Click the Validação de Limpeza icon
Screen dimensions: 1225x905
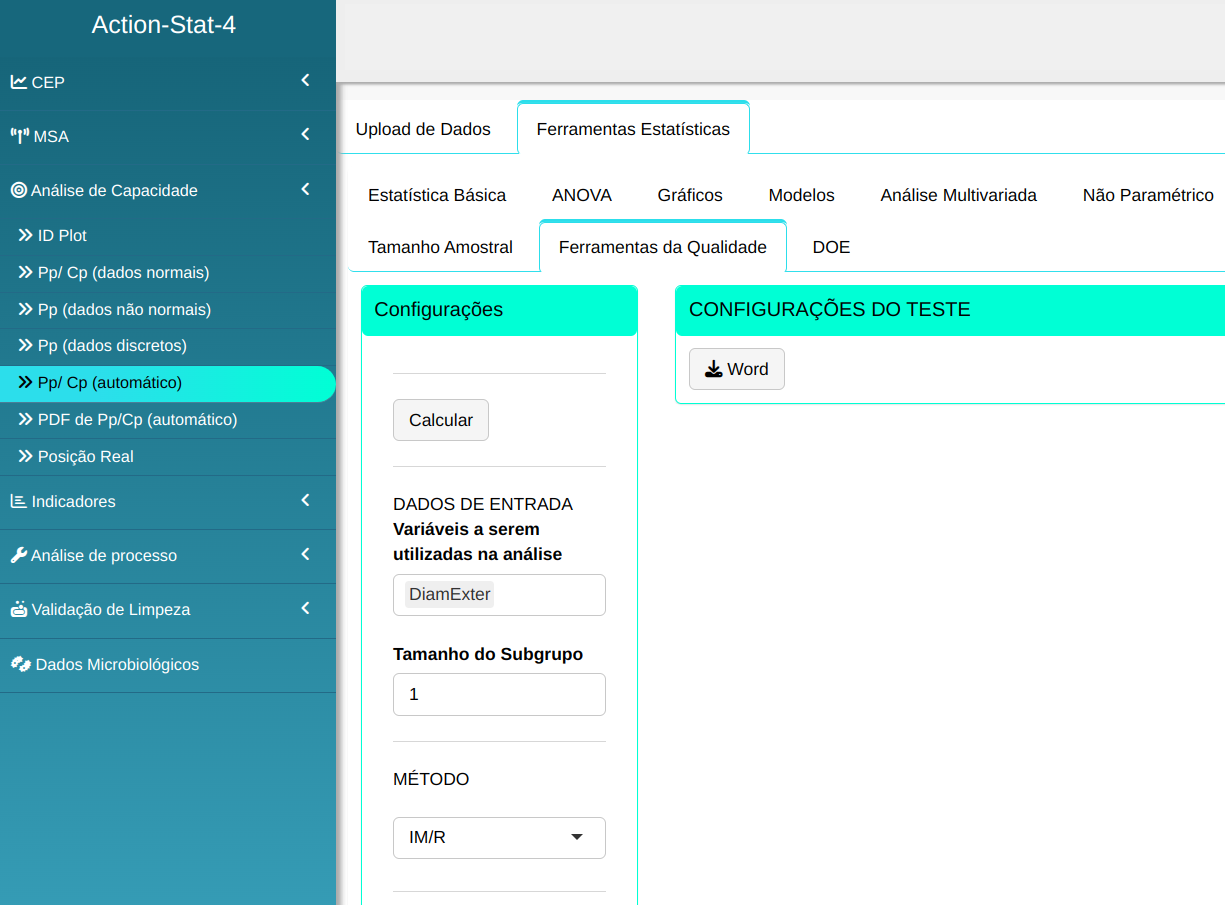point(19,609)
